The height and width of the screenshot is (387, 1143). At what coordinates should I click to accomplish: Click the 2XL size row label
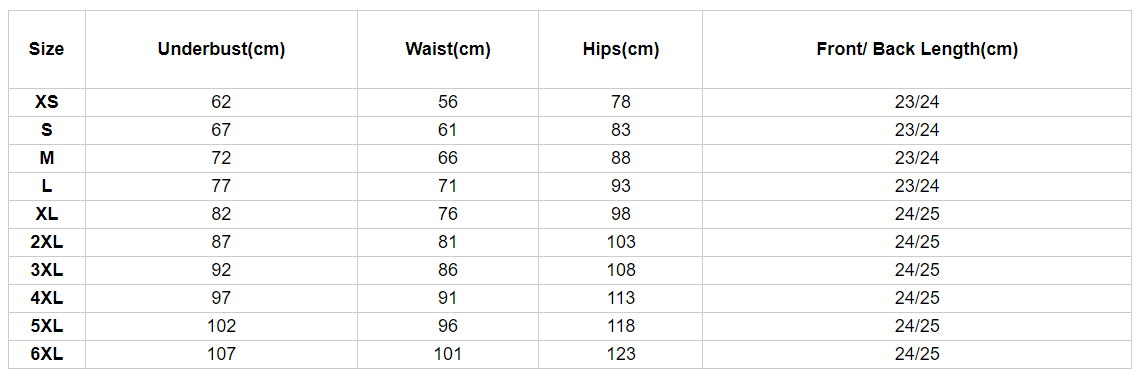47,243
